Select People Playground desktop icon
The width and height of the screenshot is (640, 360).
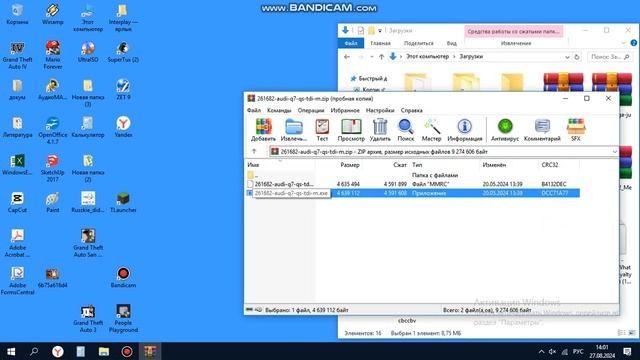click(123, 319)
